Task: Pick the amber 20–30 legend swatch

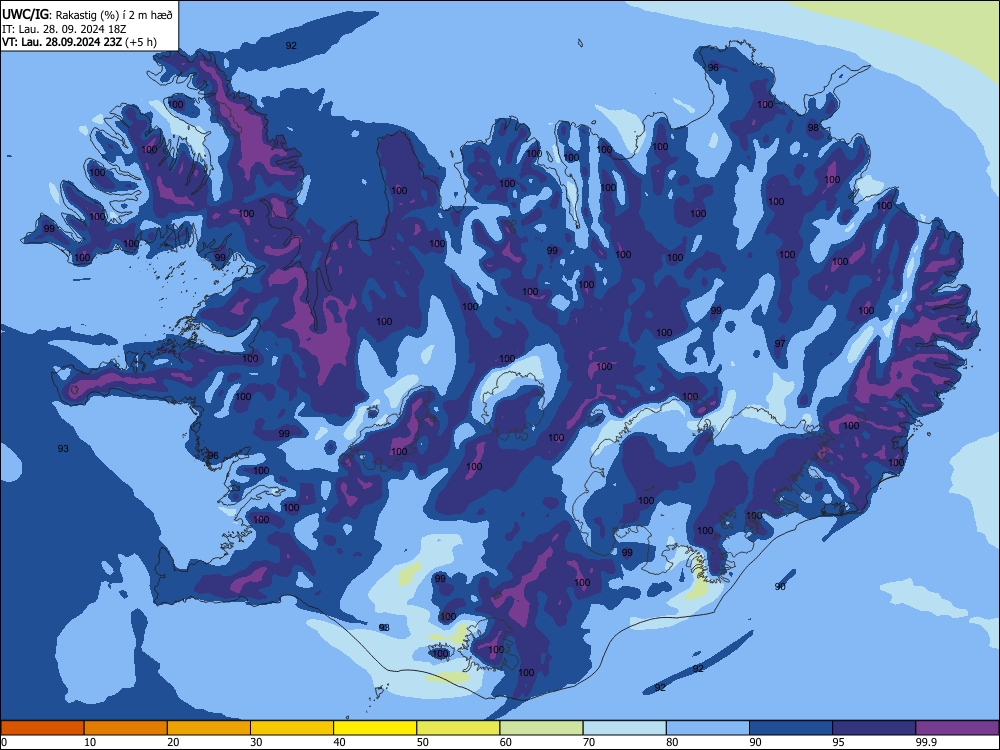Action: click(x=209, y=728)
